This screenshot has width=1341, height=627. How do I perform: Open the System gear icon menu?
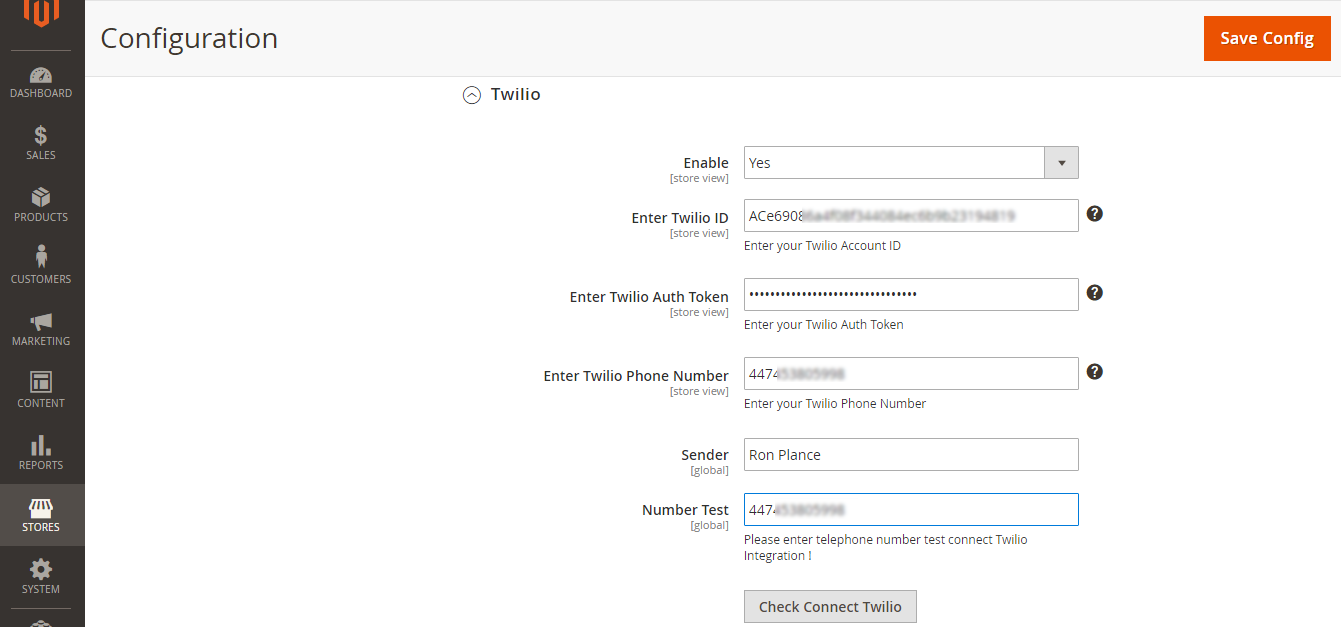(x=41, y=570)
